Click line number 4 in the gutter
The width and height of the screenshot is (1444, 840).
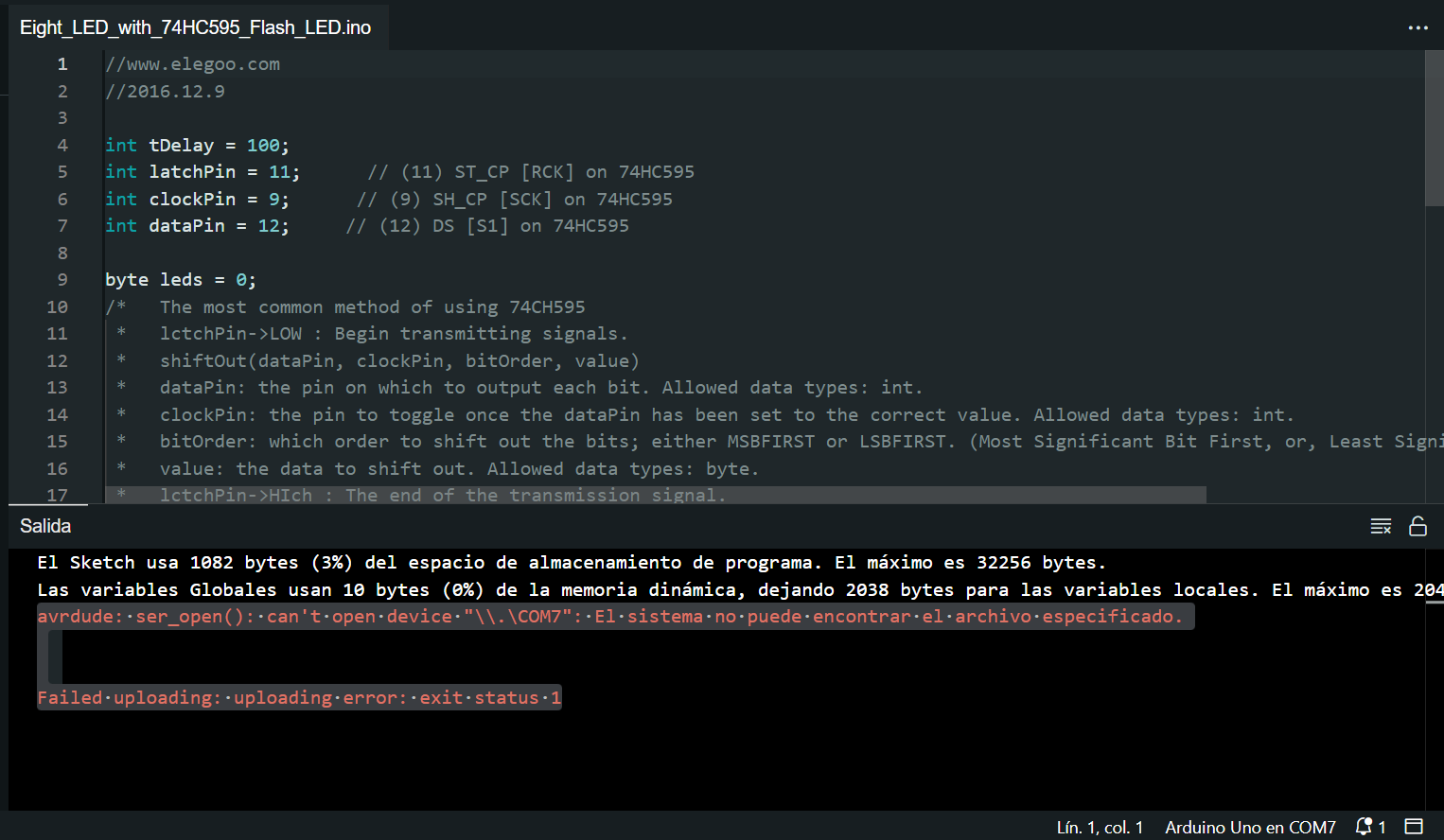click(62, 145)
